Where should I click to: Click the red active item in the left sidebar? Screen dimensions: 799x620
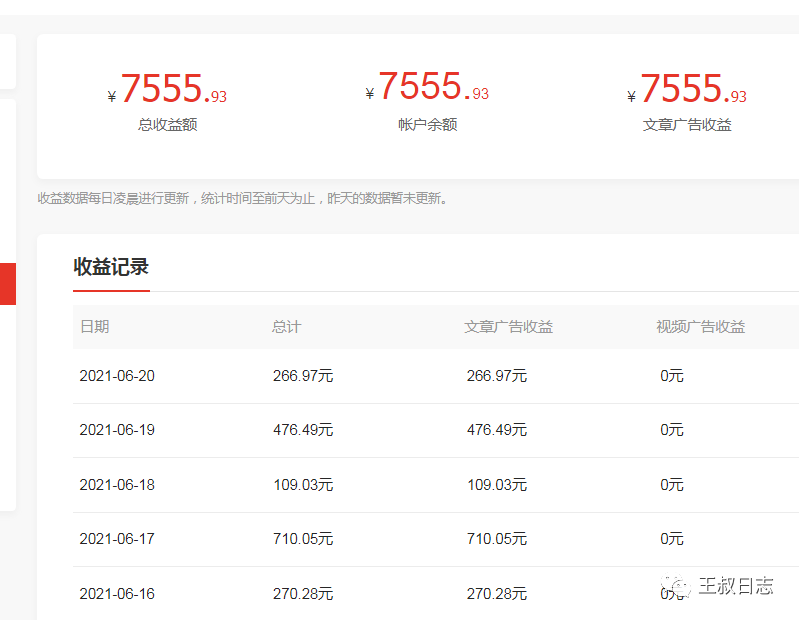(x=8, y=284)
